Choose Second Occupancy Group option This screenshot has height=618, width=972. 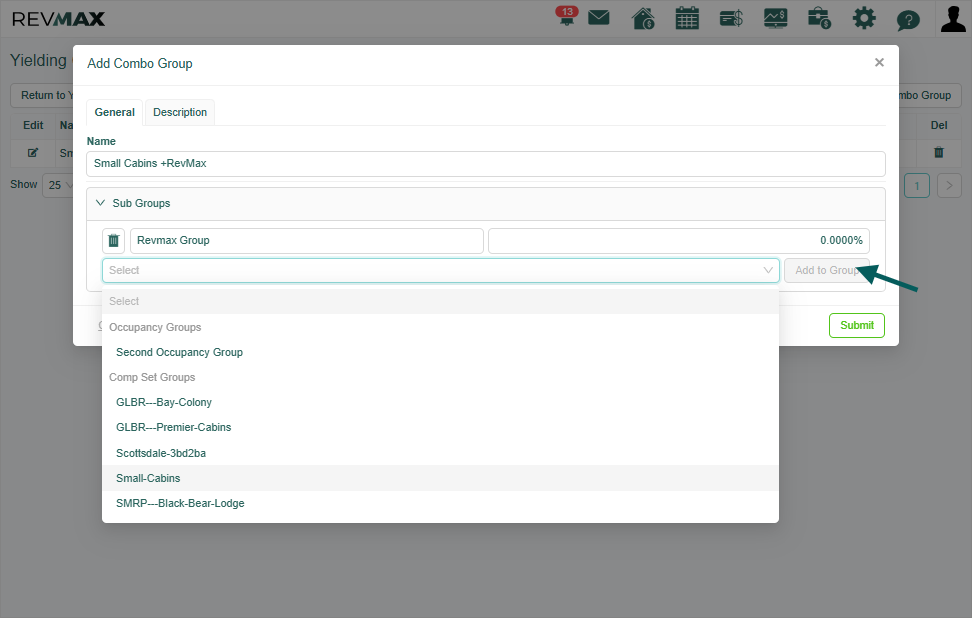click(440, 352)
